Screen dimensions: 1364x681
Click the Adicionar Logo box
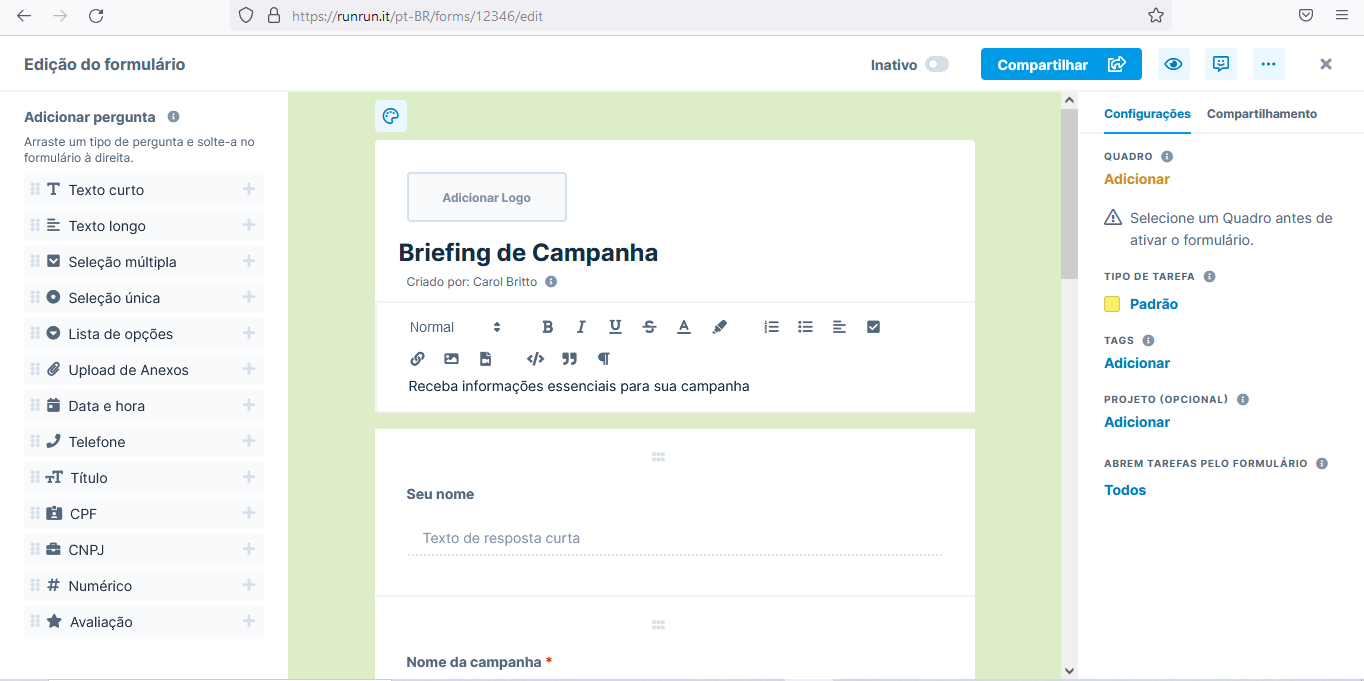487,197
